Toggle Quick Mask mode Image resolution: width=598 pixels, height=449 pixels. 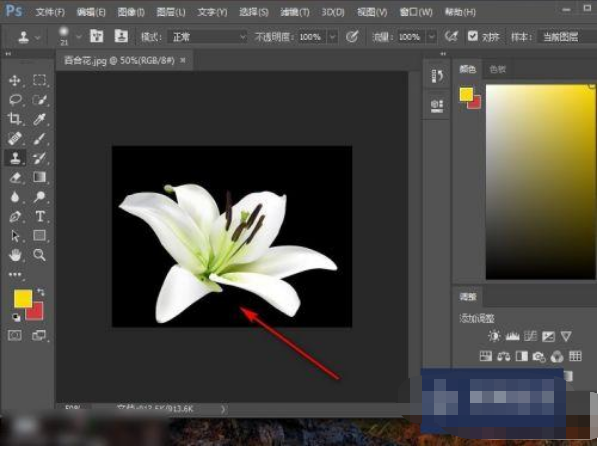pyautogui.click(x=15, y=335)
